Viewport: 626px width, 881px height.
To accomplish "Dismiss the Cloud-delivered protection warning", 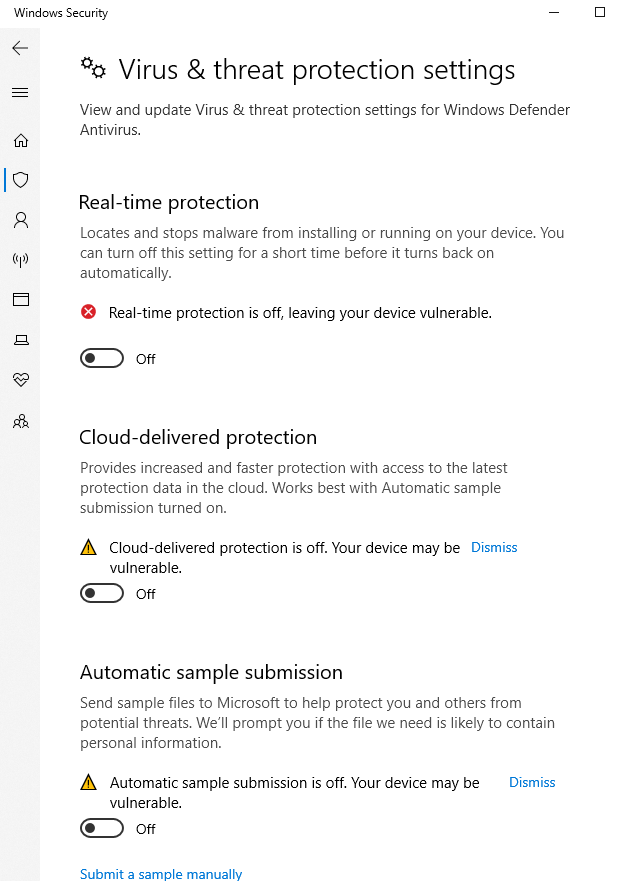I will coord(494,547).
